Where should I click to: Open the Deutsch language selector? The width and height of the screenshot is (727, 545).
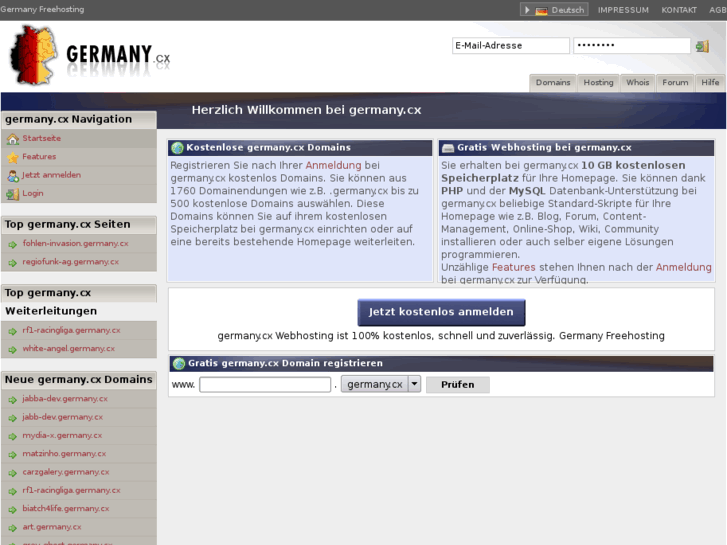554,10
